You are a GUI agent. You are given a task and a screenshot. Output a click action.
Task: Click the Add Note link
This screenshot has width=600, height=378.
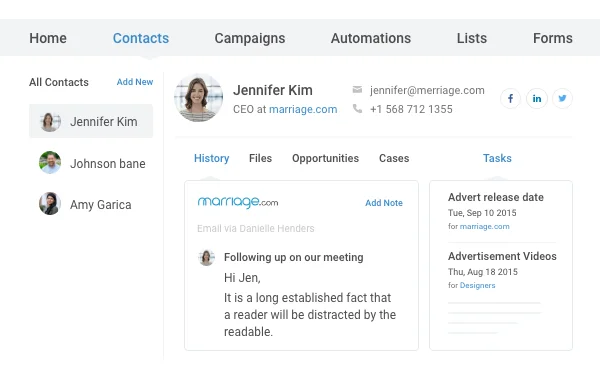384,203
